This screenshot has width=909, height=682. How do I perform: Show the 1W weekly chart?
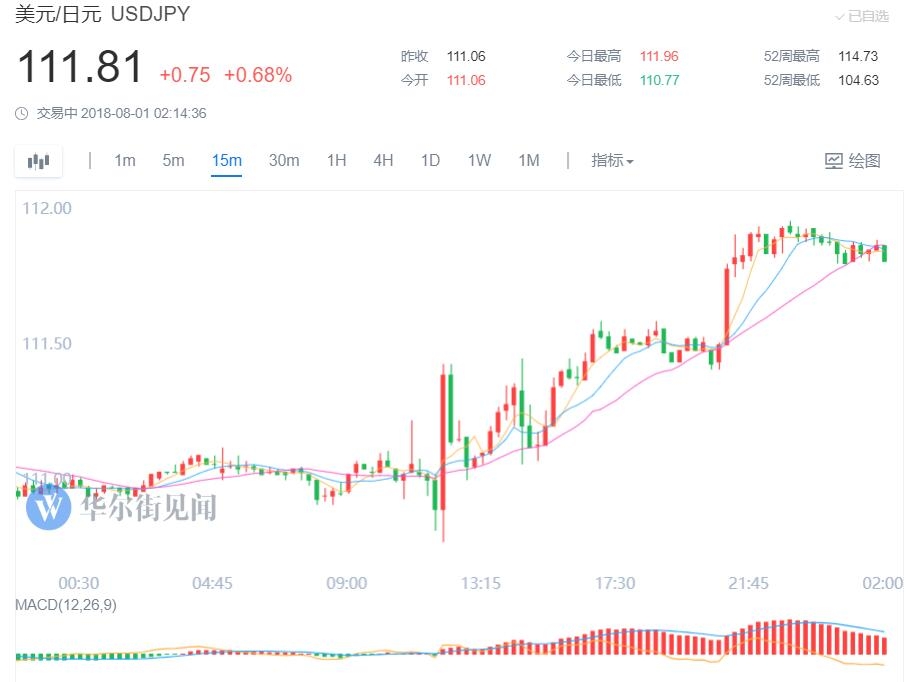tap(479, 160)
